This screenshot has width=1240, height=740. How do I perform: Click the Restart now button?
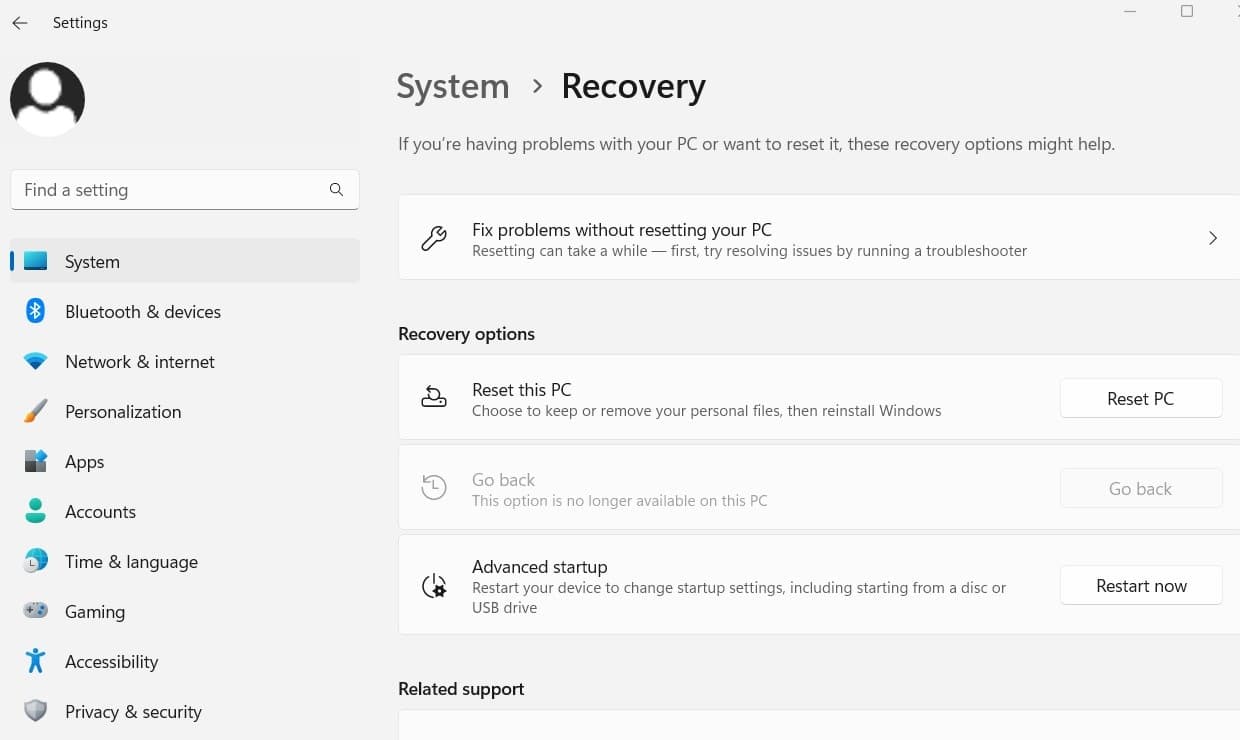coord(1141,586)
